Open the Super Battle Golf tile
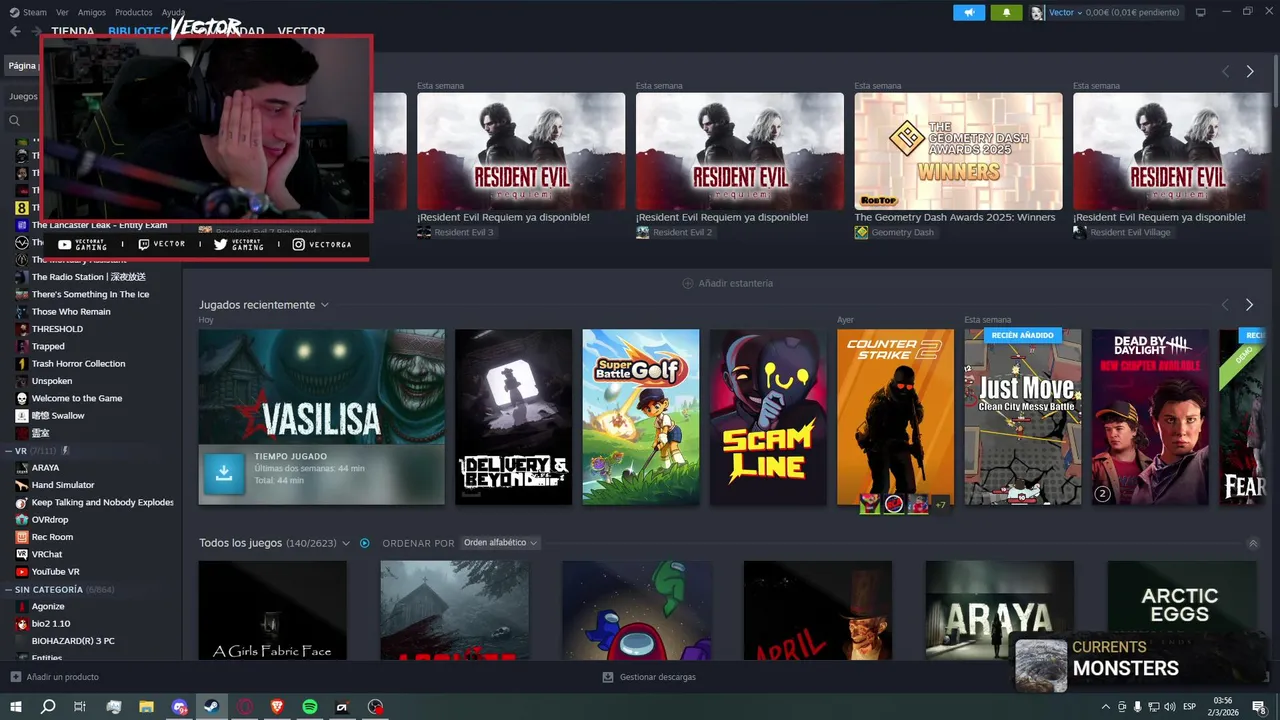 tap(641, 417)
